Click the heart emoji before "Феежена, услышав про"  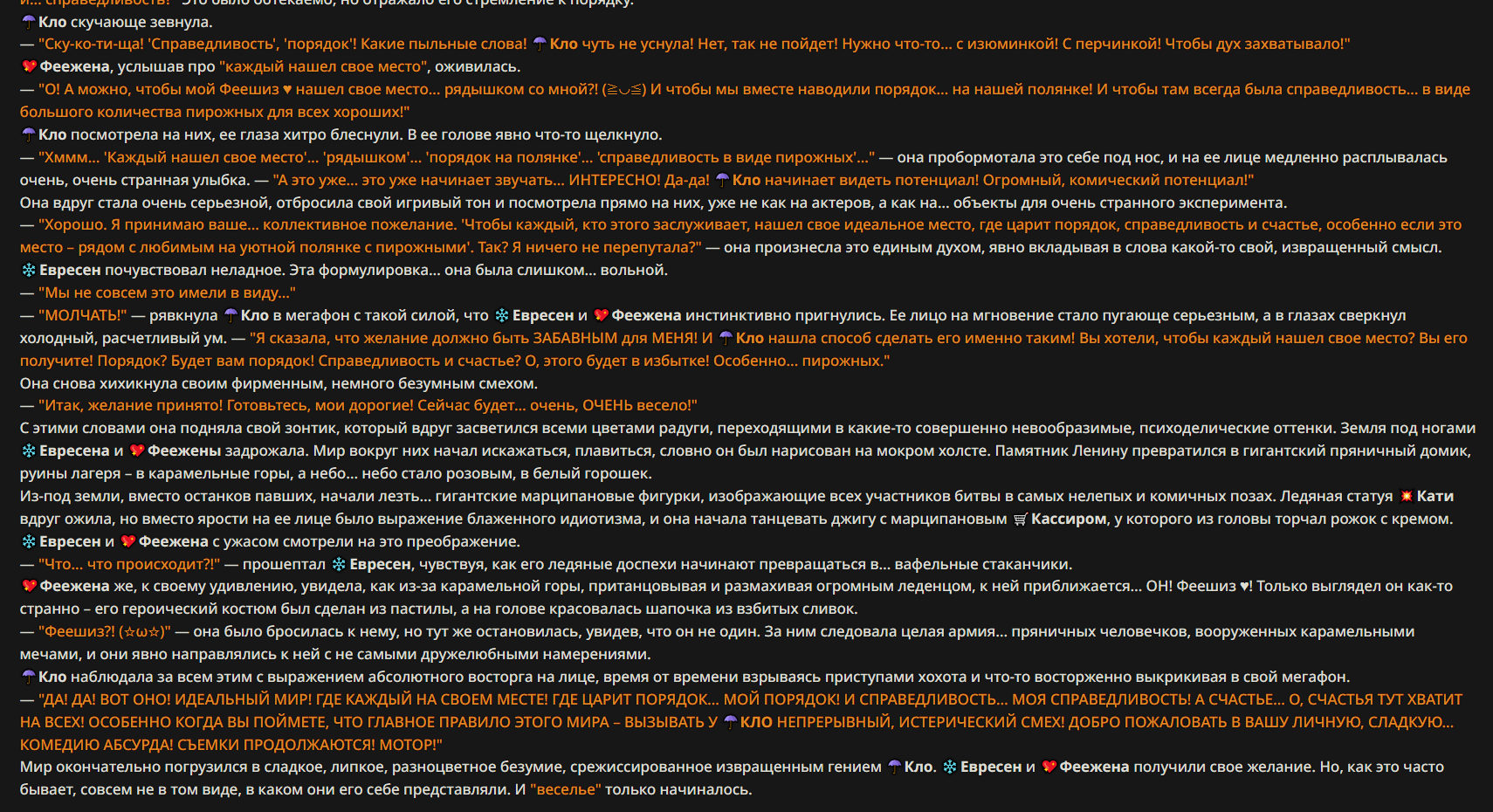pyautogui.click(x=29, y=66)
